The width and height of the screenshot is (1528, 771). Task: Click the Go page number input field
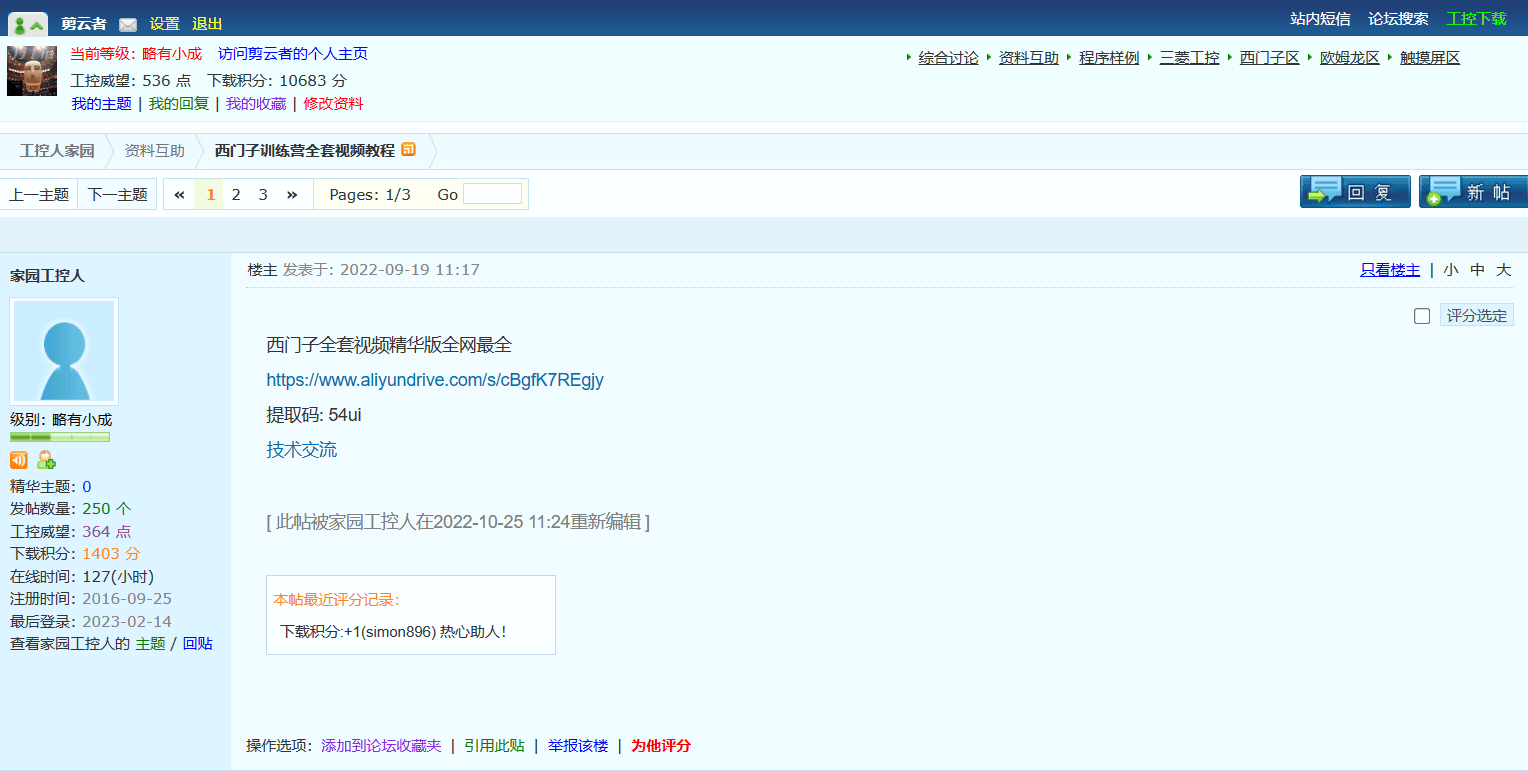[492, 194]
